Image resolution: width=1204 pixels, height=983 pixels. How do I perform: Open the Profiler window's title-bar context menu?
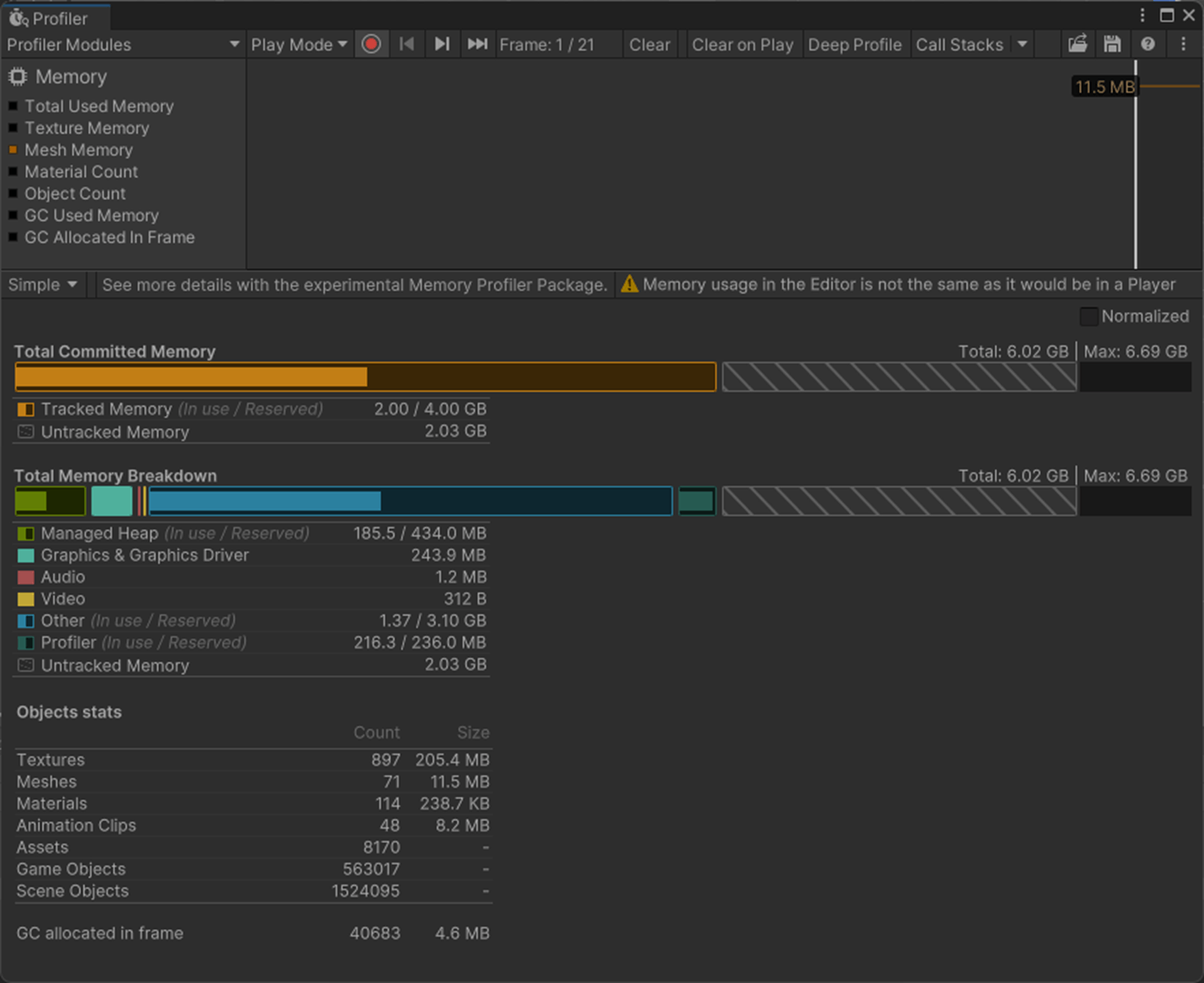[1142, 16]
